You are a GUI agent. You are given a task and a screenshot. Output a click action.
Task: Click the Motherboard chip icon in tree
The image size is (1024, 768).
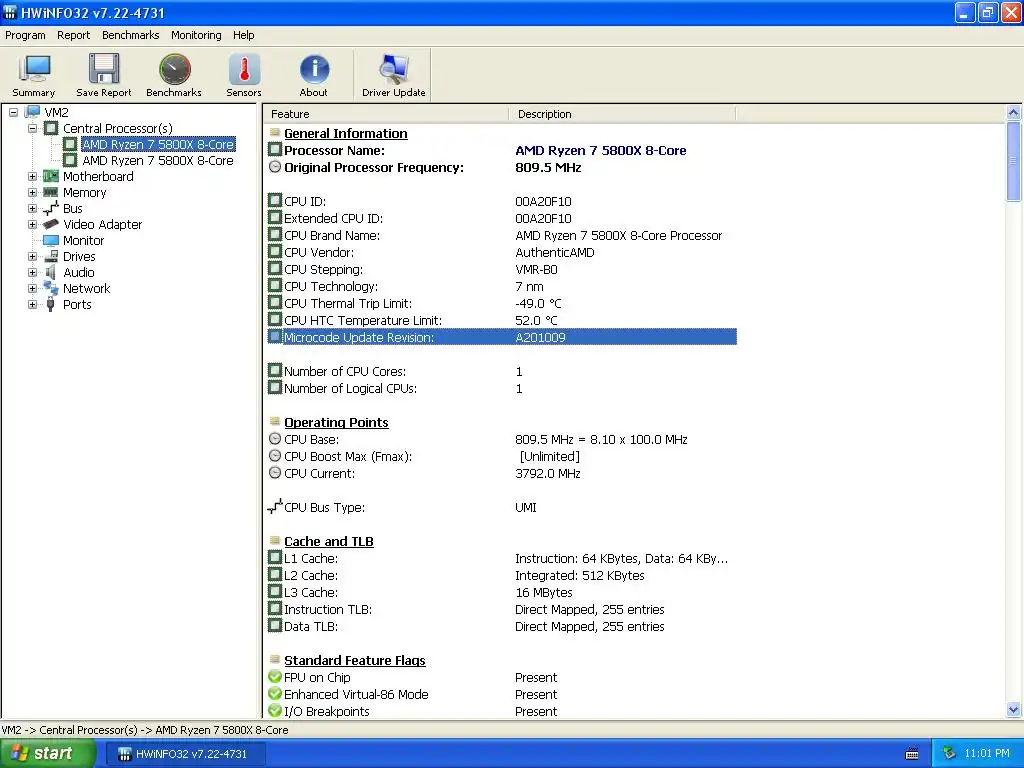tap(51, 176)
